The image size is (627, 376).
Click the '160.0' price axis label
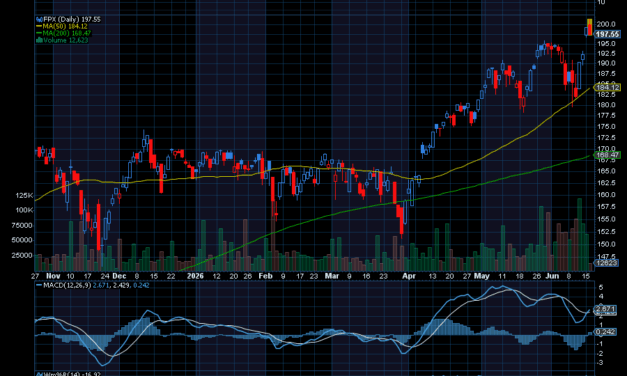tap(606, 195)
